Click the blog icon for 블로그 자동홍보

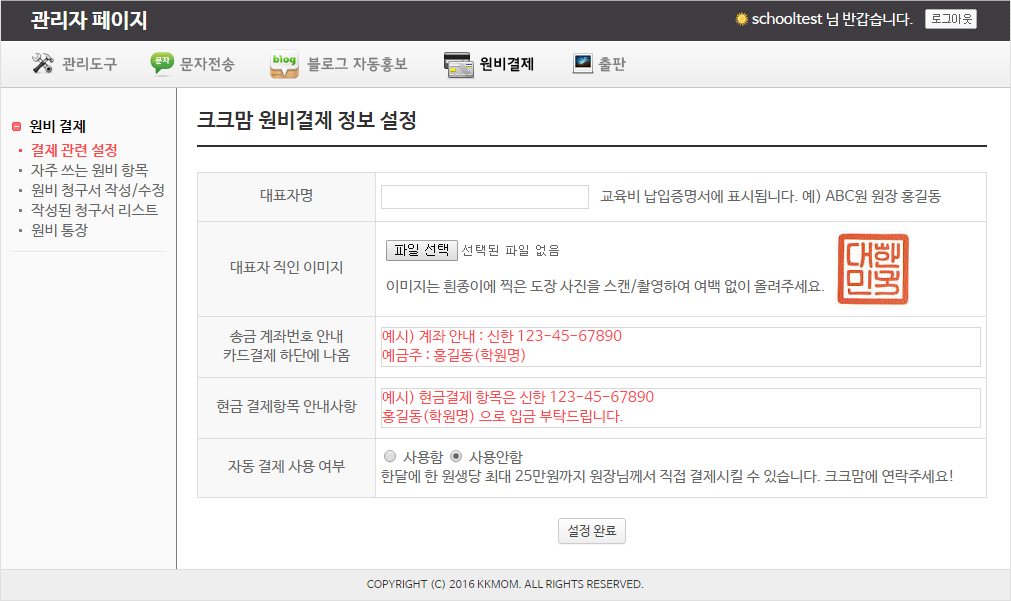[284, 64]
